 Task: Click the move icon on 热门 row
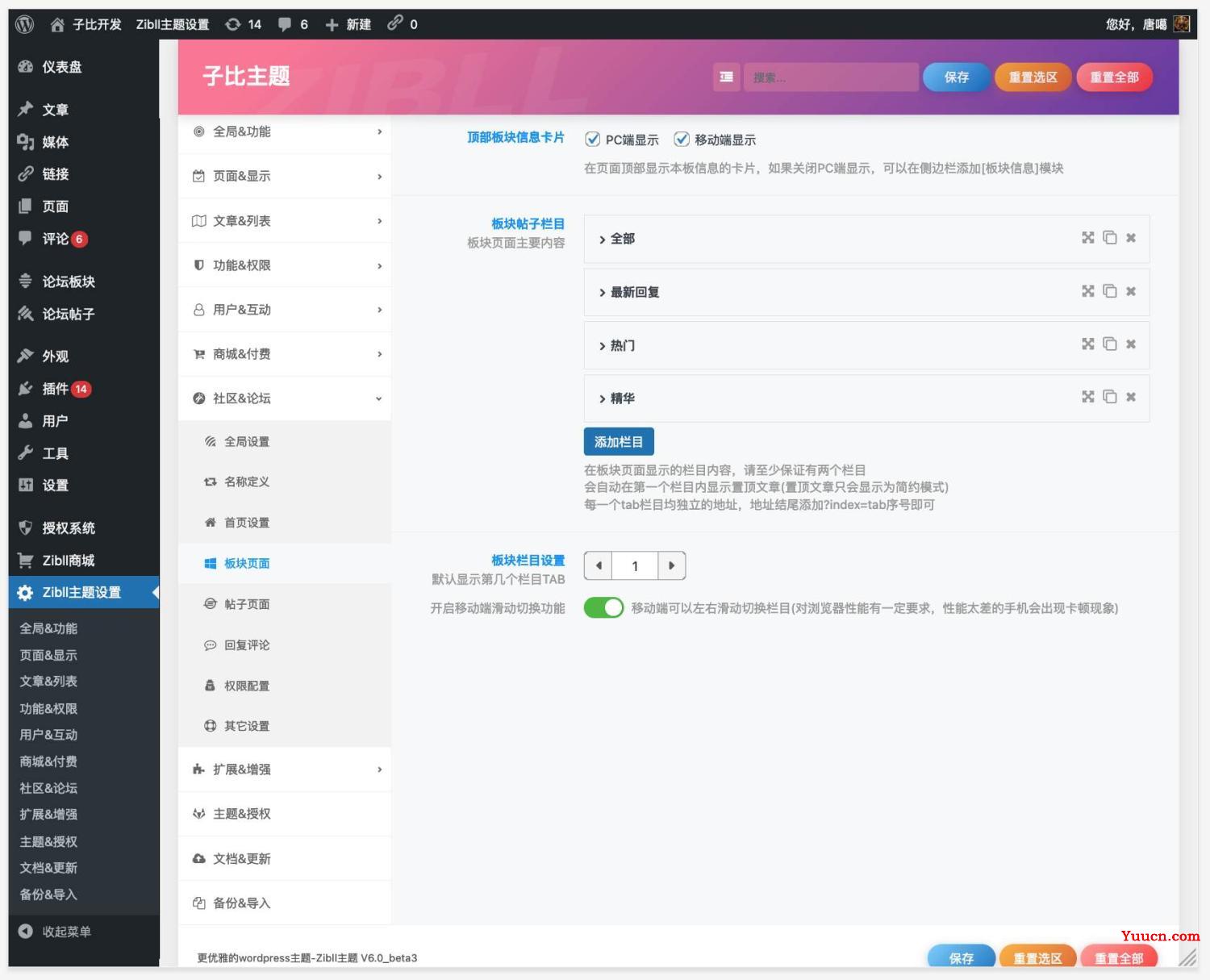pyautogui.click(x=1088, y=344)
